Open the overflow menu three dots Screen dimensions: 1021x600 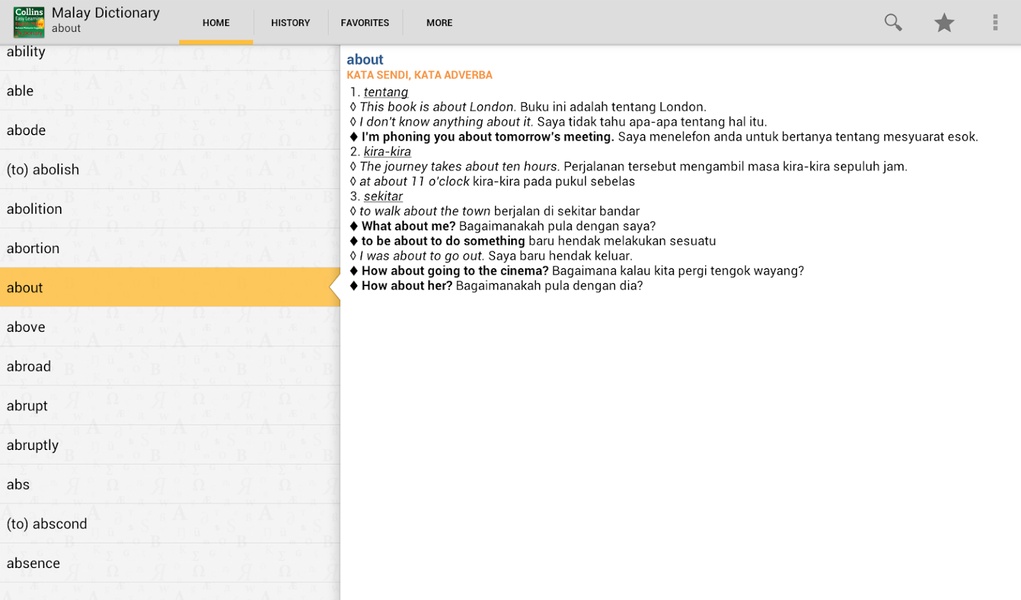(995, 22)
